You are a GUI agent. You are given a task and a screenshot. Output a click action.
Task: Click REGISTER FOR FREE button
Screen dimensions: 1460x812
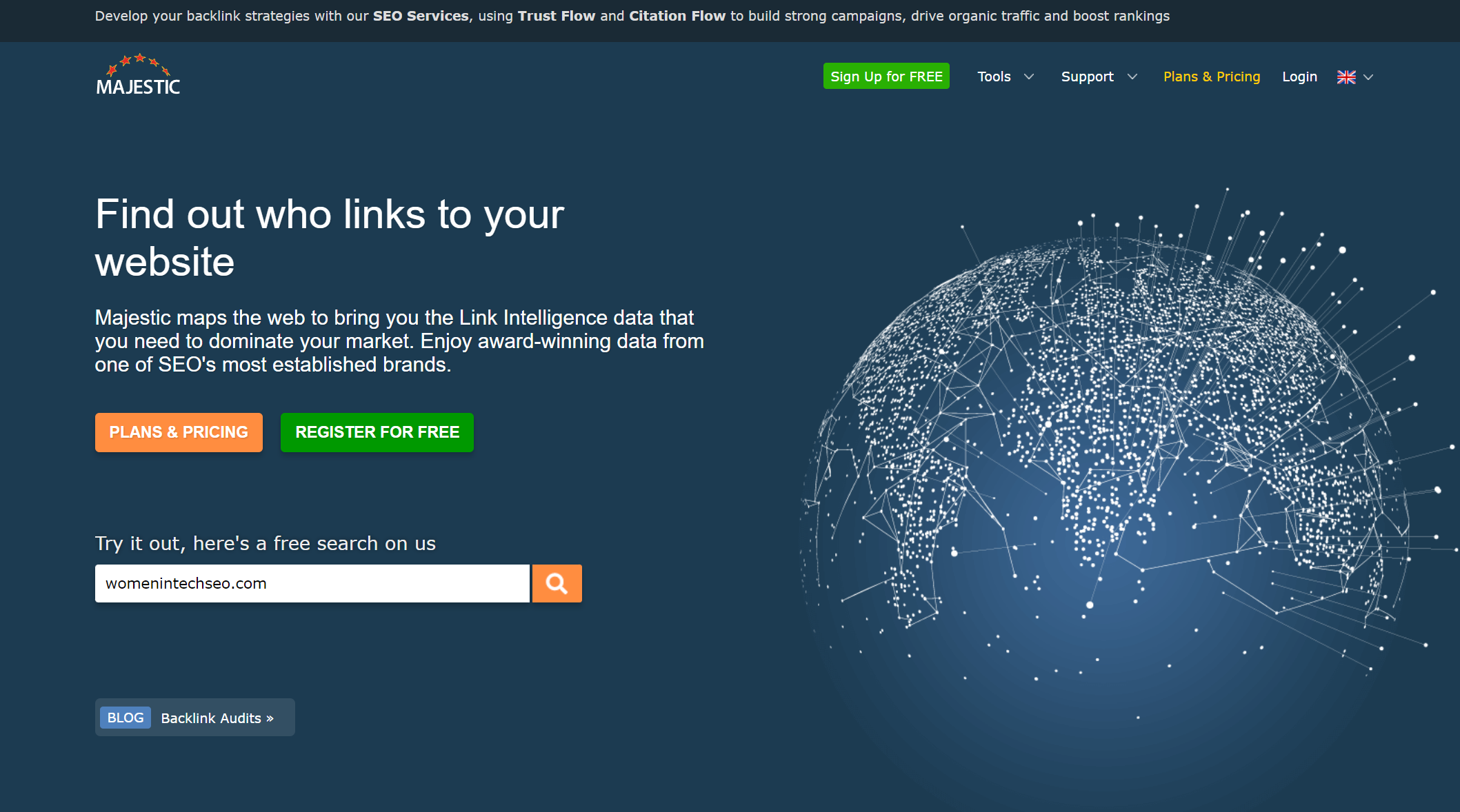point(377,432)
